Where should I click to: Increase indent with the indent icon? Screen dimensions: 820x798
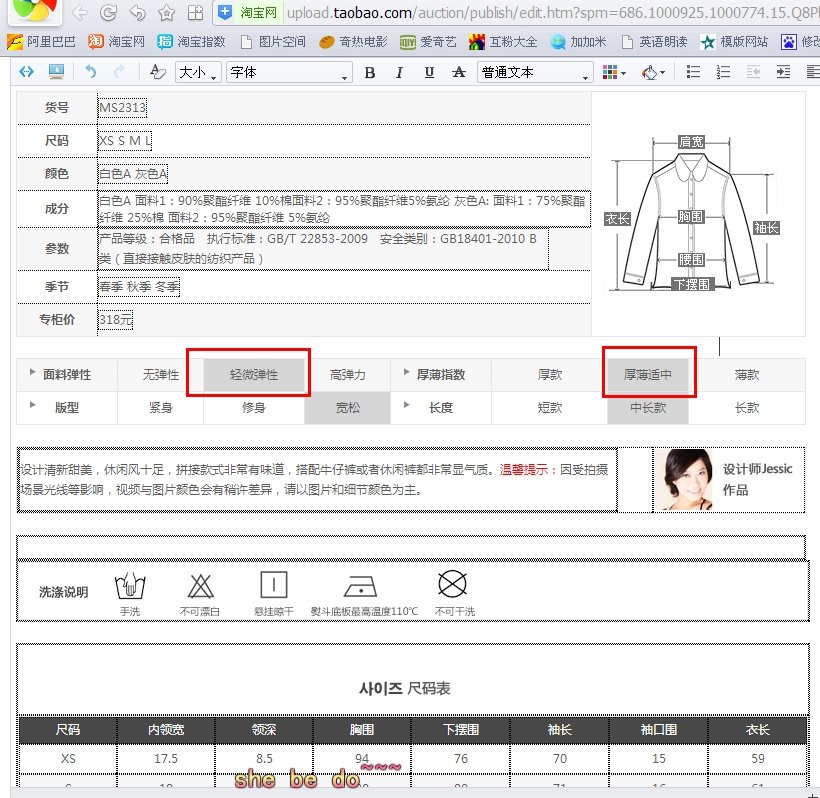pyautogui.click(x=784, y=73)
